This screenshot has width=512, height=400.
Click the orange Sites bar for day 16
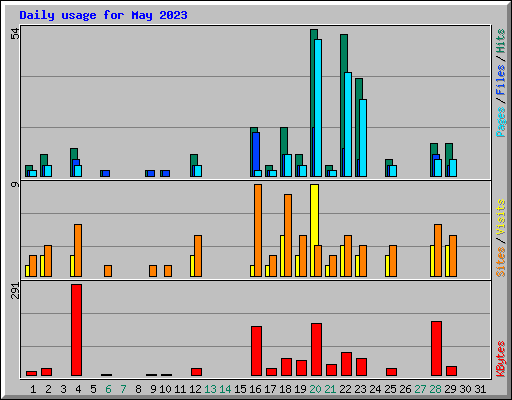(258, 230)
